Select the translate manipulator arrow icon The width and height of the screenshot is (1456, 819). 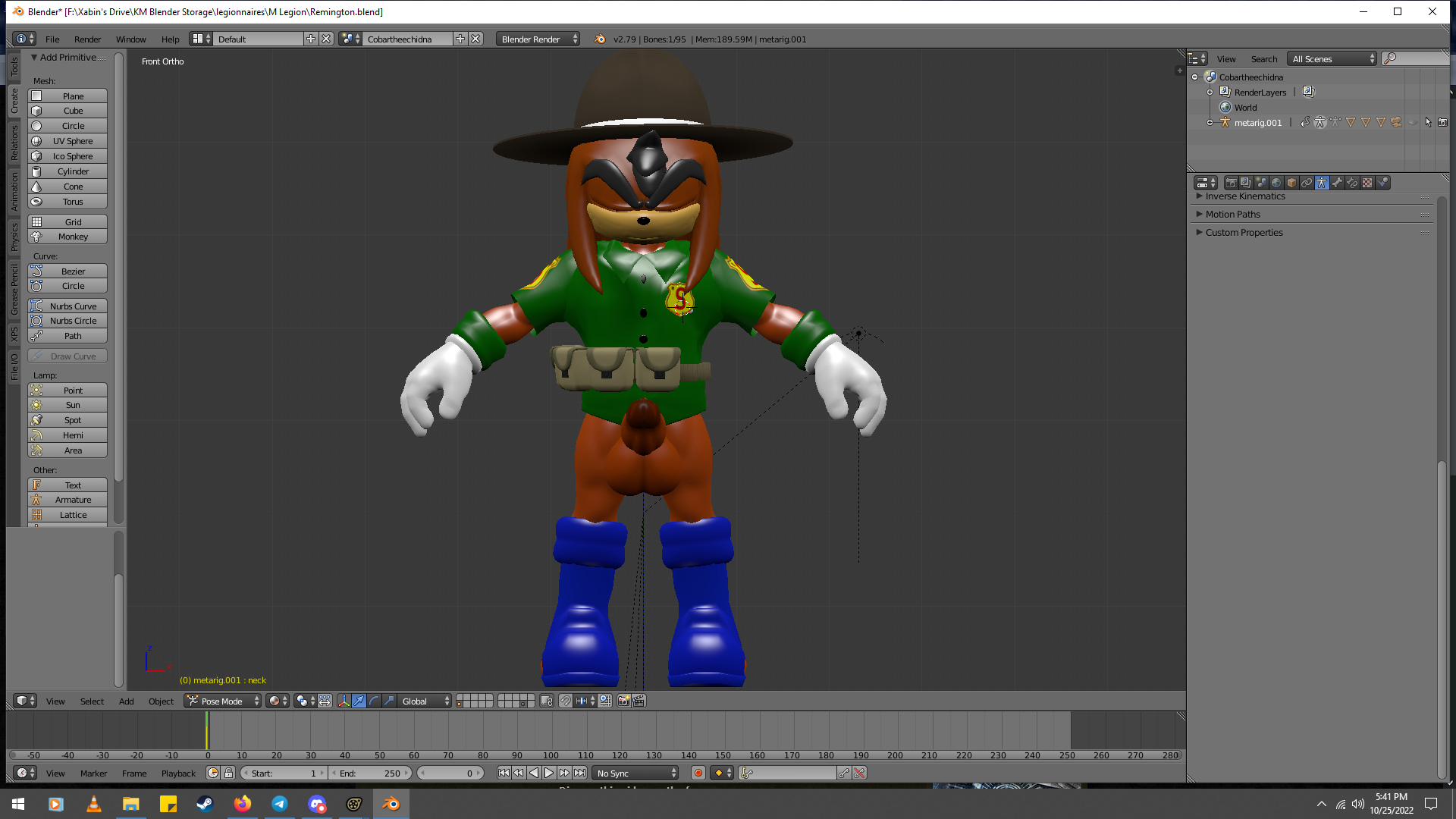point(359,701)
